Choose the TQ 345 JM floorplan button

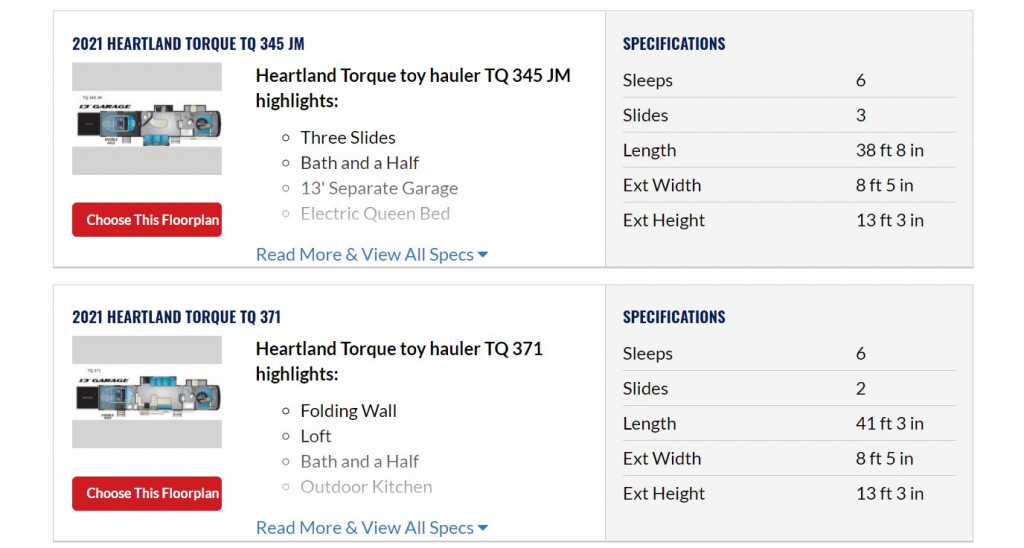coord(147,219)
